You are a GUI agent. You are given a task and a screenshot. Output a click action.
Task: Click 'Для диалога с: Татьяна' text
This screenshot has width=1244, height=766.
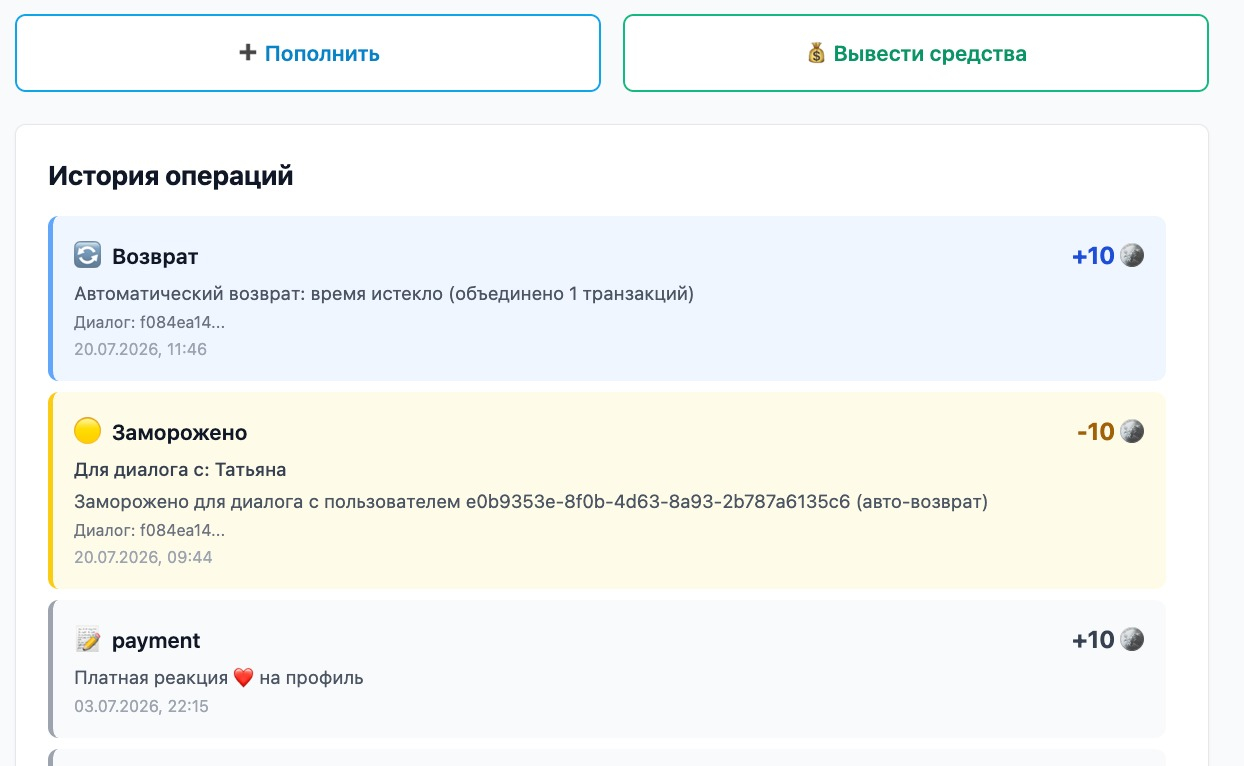(180, 470)
